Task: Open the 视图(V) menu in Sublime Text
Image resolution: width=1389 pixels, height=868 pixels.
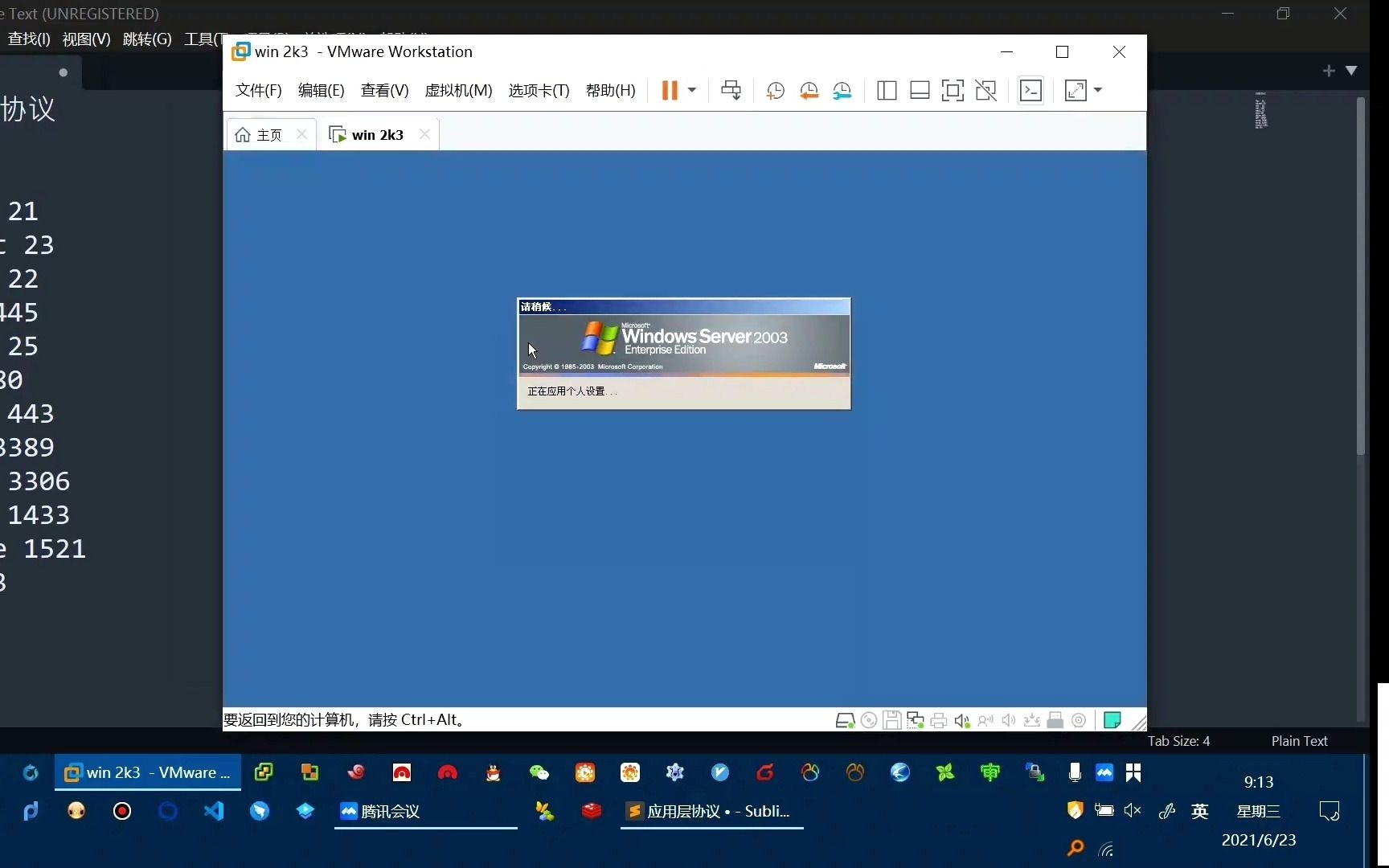Action: [86, 39]
